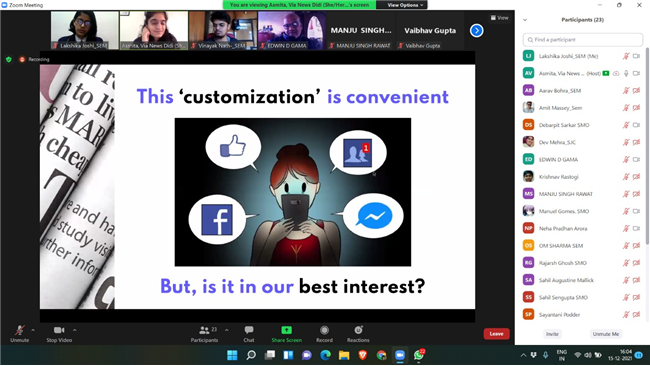This screenshot has height=366, width=650.
Task: Click the Participants (23) panel title
Action: [582, 20]
